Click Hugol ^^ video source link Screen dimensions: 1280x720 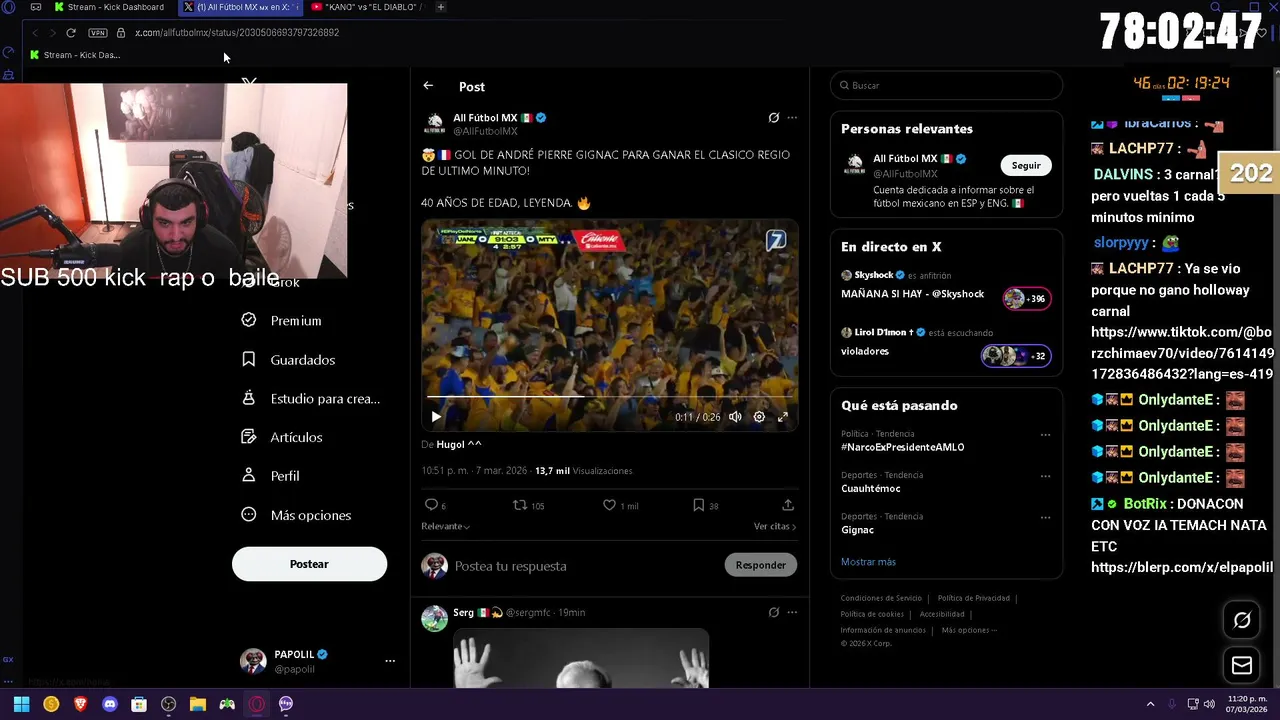(459, 445)
